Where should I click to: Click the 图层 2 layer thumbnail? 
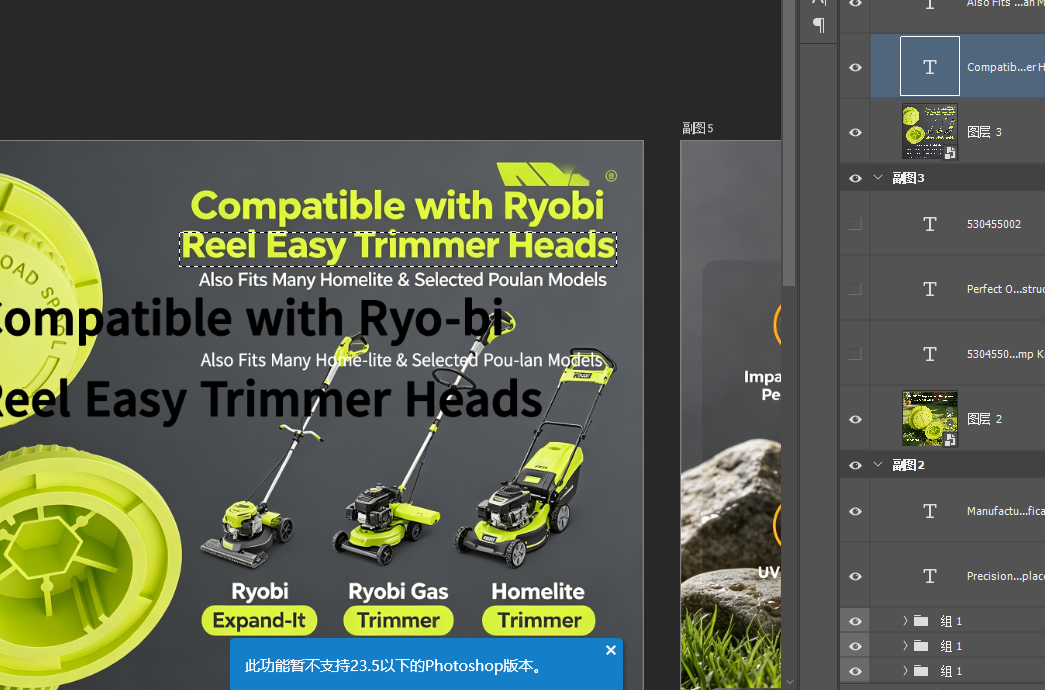(x=930, y=419)
